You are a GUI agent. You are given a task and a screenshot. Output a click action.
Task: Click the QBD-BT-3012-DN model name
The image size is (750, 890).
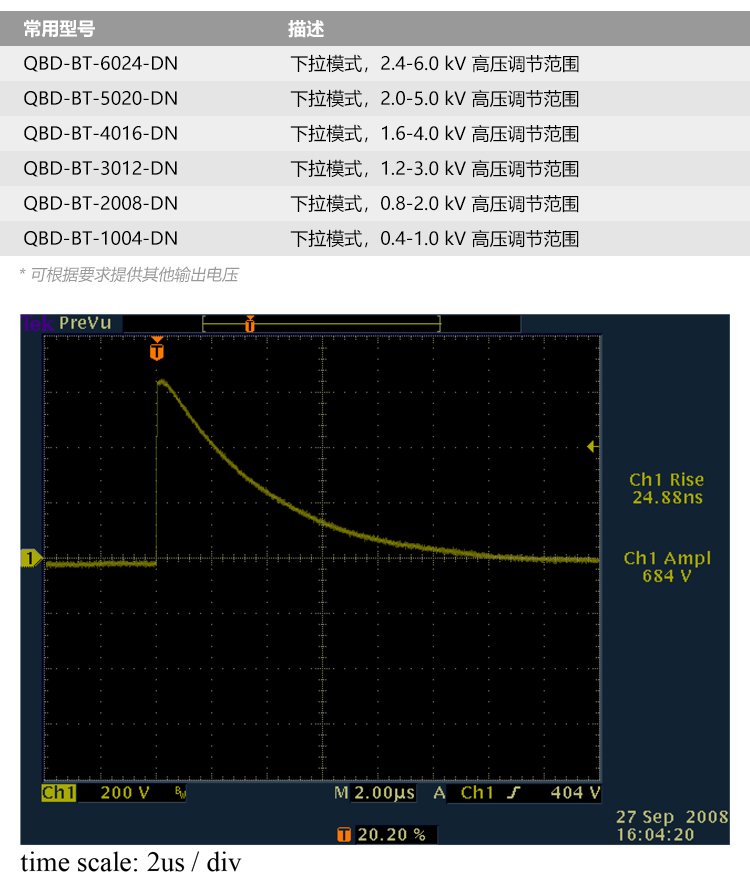coord(100,168)
